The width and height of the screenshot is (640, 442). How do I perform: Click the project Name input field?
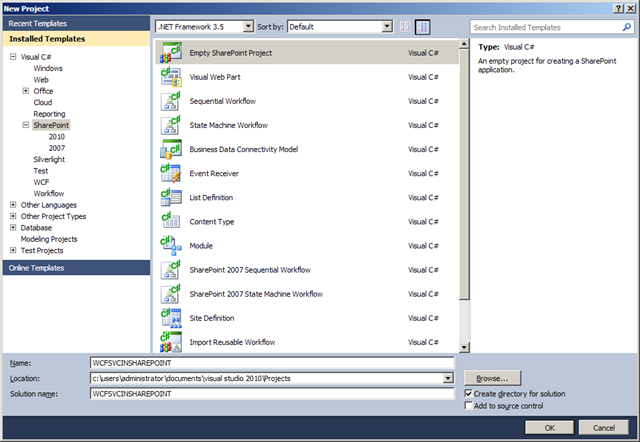272,363
